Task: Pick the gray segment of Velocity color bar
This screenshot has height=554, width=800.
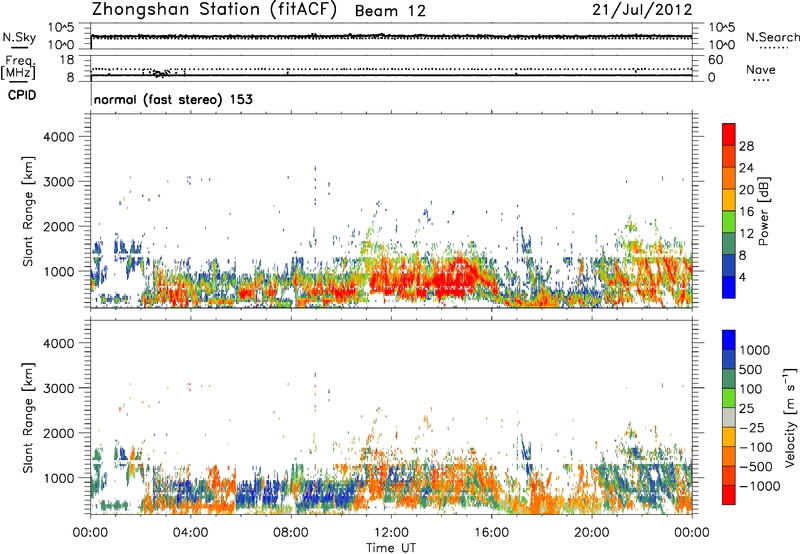Action: coord(729,417)
